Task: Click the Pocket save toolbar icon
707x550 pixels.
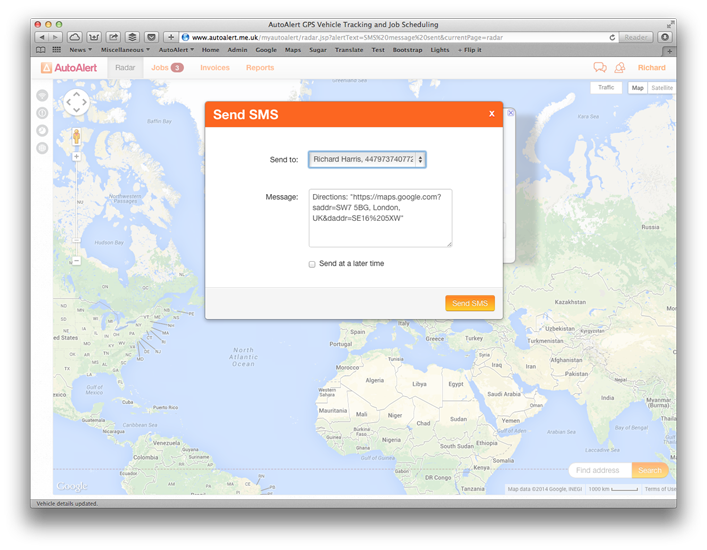Action: coord(152,37)
